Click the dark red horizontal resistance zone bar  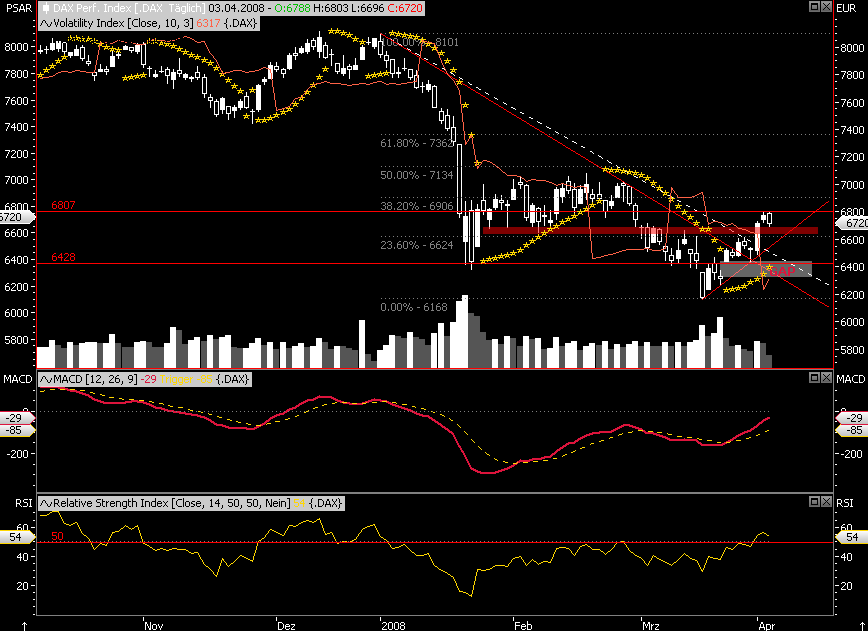[x=650, y=231]
